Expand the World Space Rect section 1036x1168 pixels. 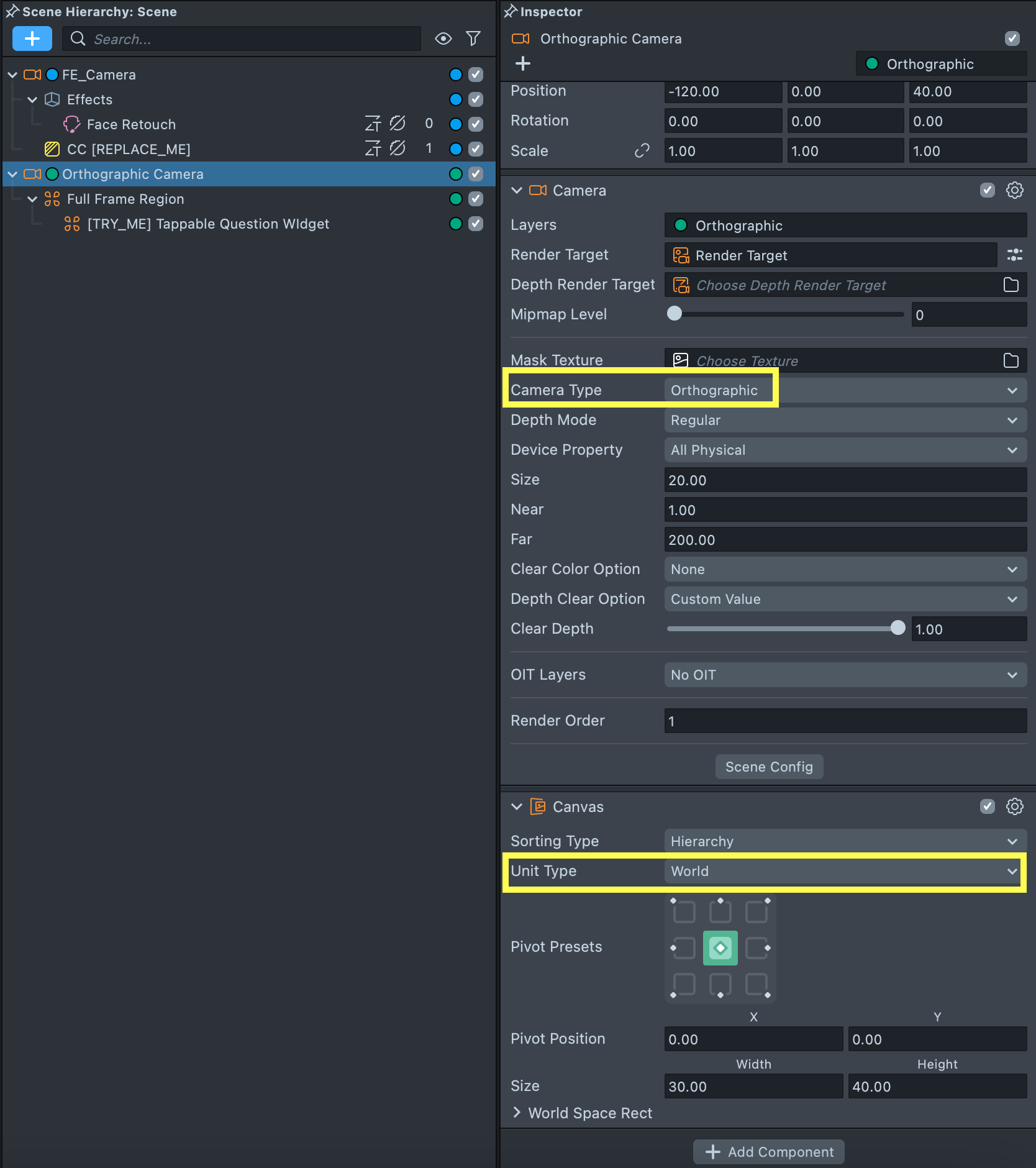pos(517,1113)
